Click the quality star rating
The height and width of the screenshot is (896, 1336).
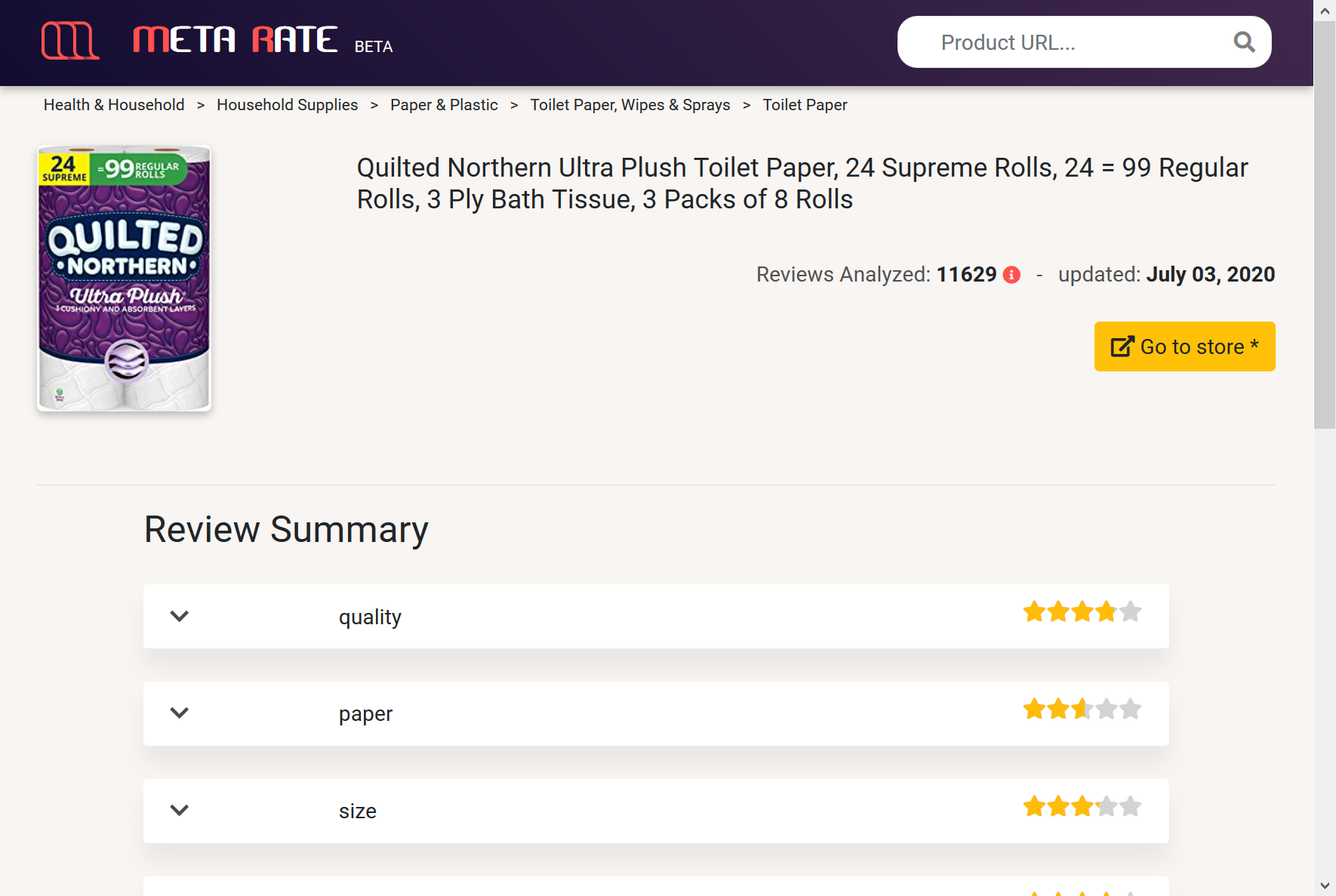[x=1082, y=611]
